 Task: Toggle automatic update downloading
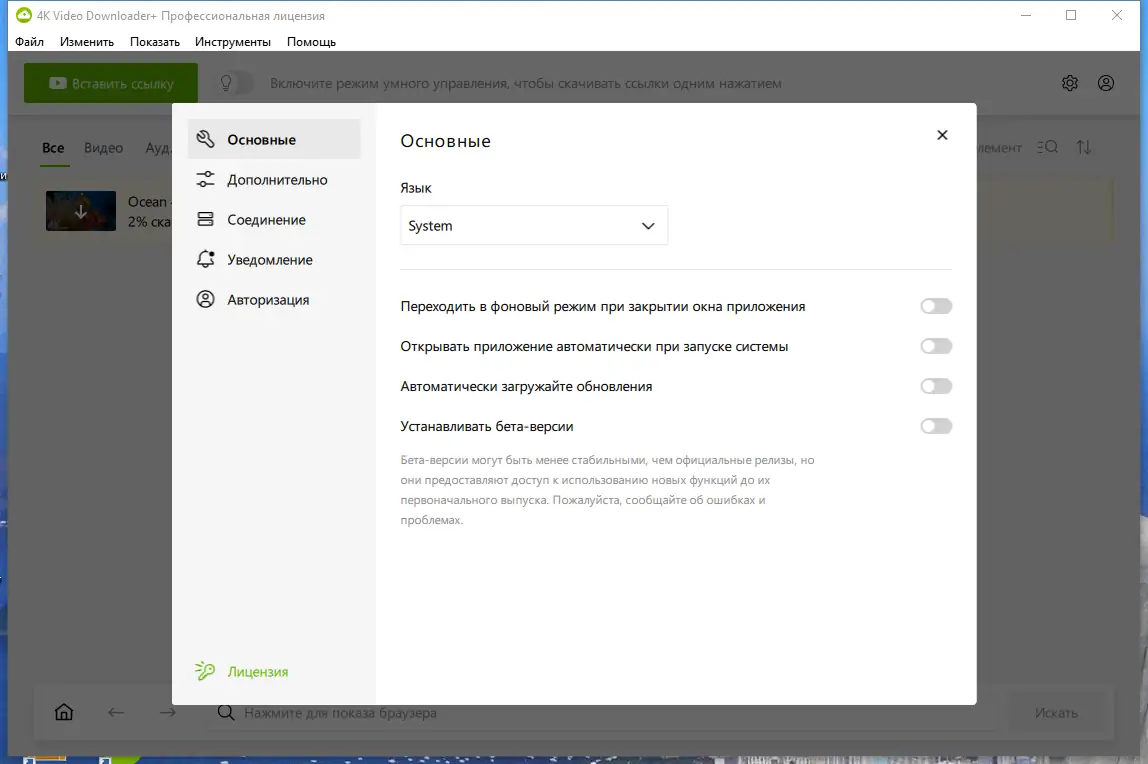coord(936,386)
